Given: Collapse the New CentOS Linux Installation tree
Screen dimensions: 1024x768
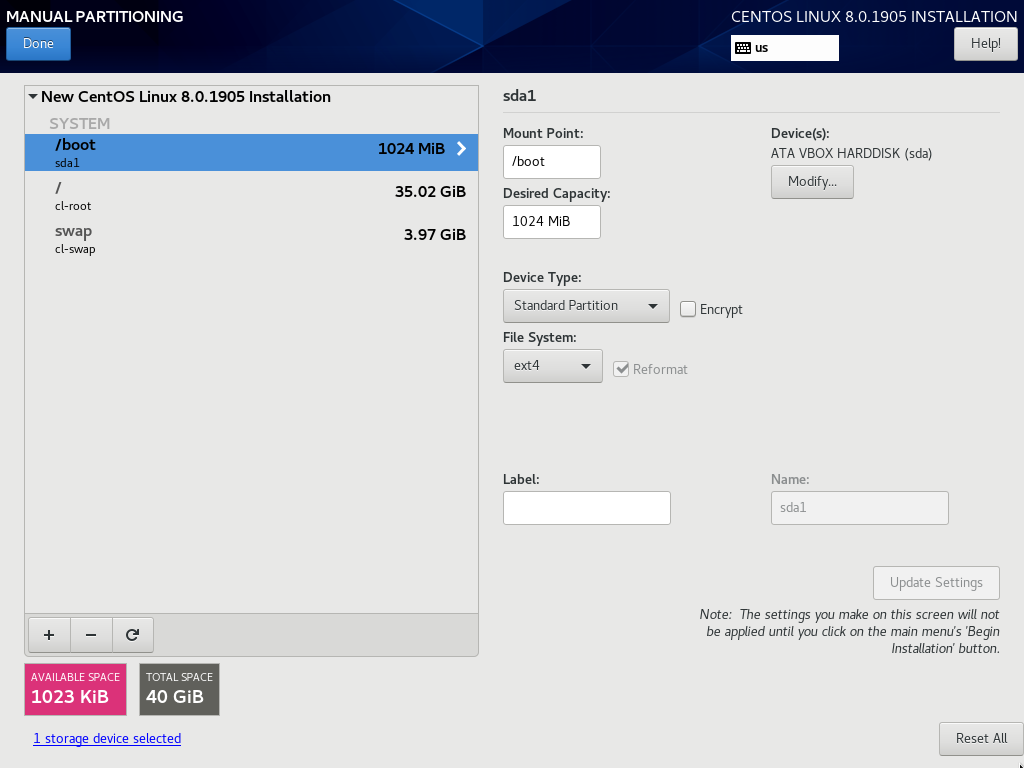Looking at the screenshot, I should click(33, 97).
